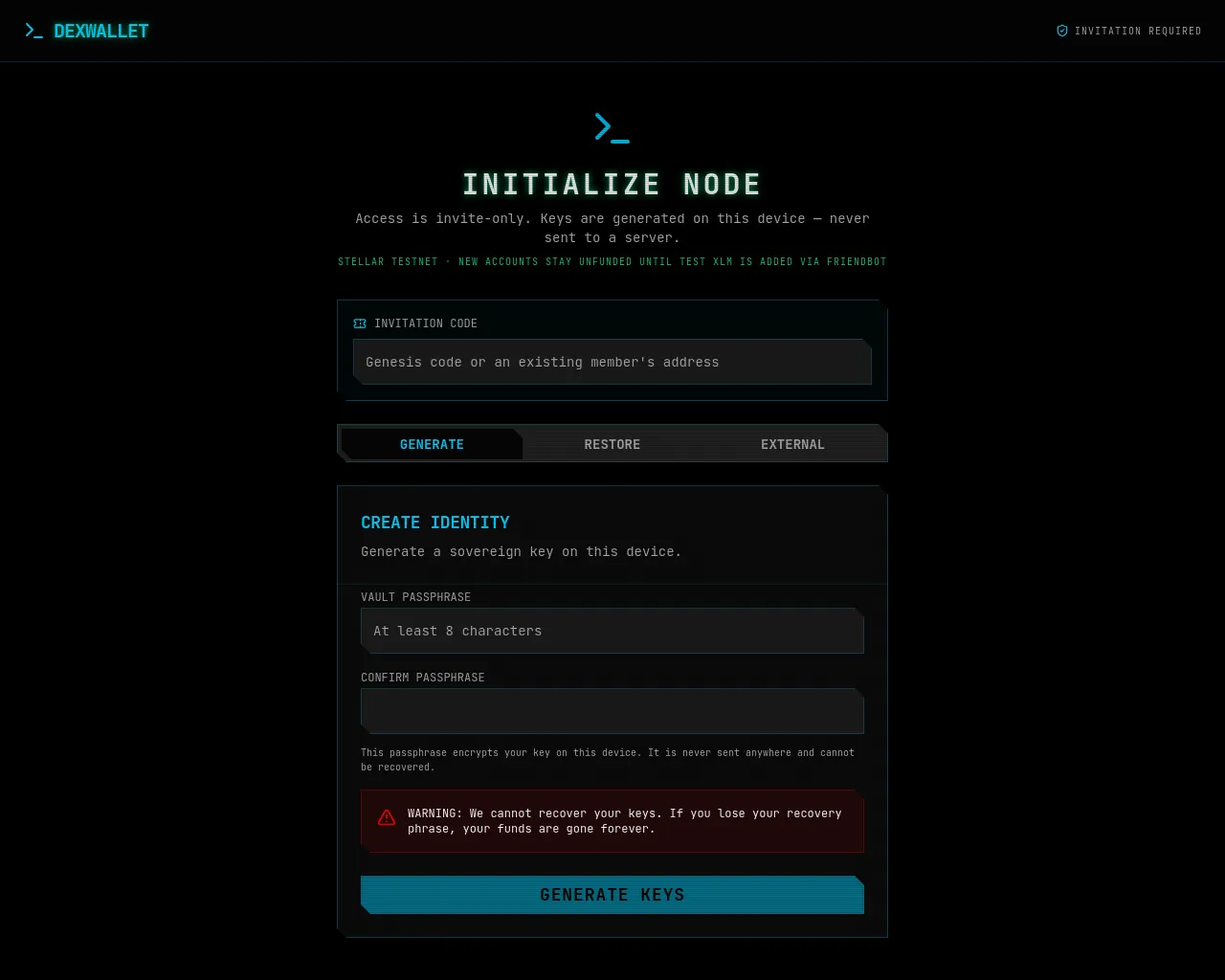Screen dimensions: 1225x980
Task: Click the passphrase encryption hint text
Action: (x=608, y=760)
